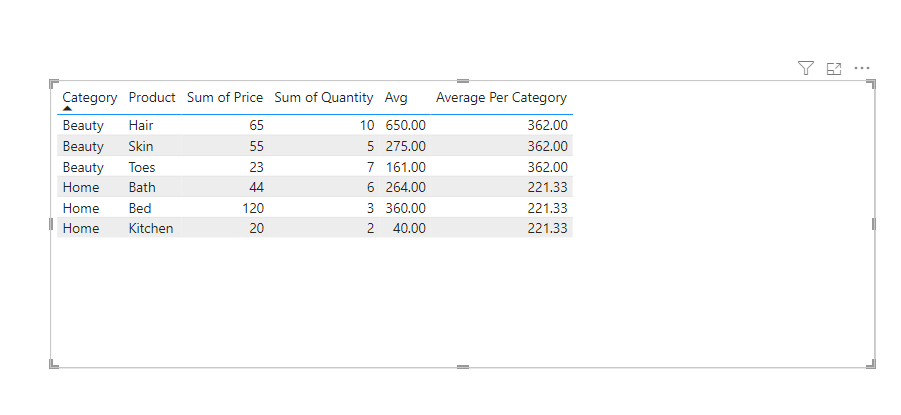Grab the bottom-left corner handle of the visual
901x415 pixels.
coord(53,364)
